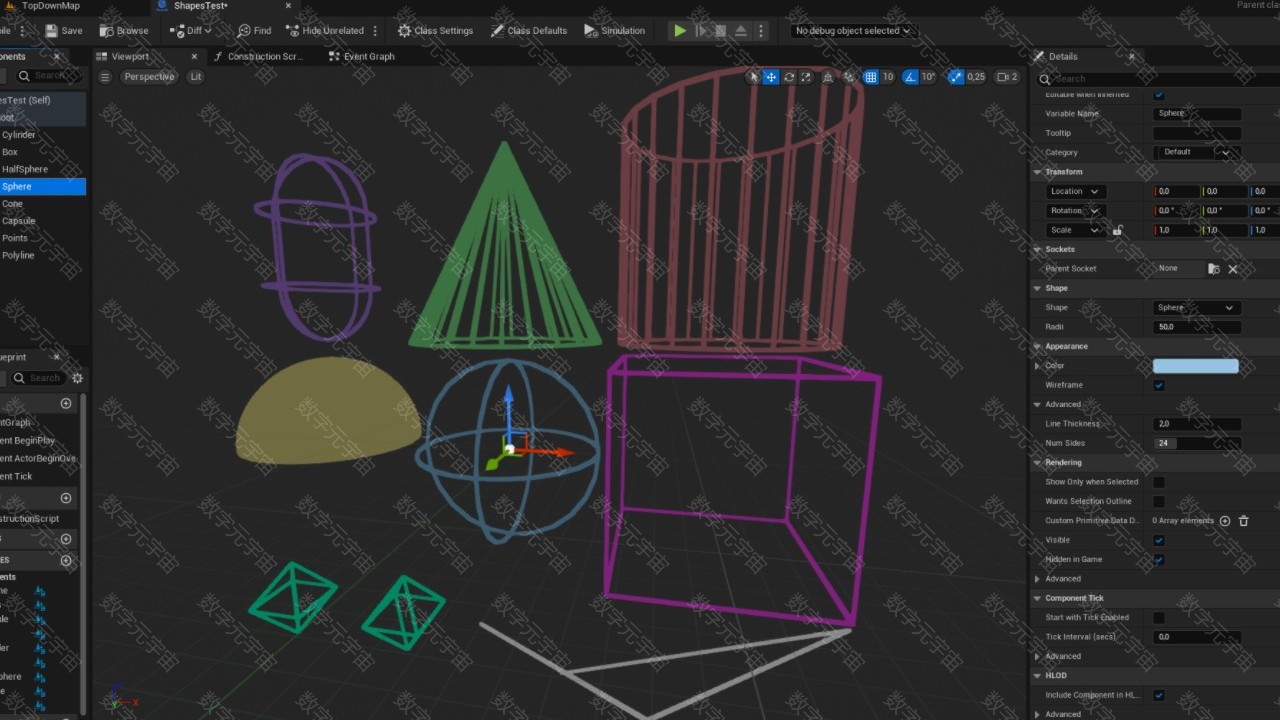
Task: Click the lock scale ratio icon
Action: click(x=1117, y=230)
